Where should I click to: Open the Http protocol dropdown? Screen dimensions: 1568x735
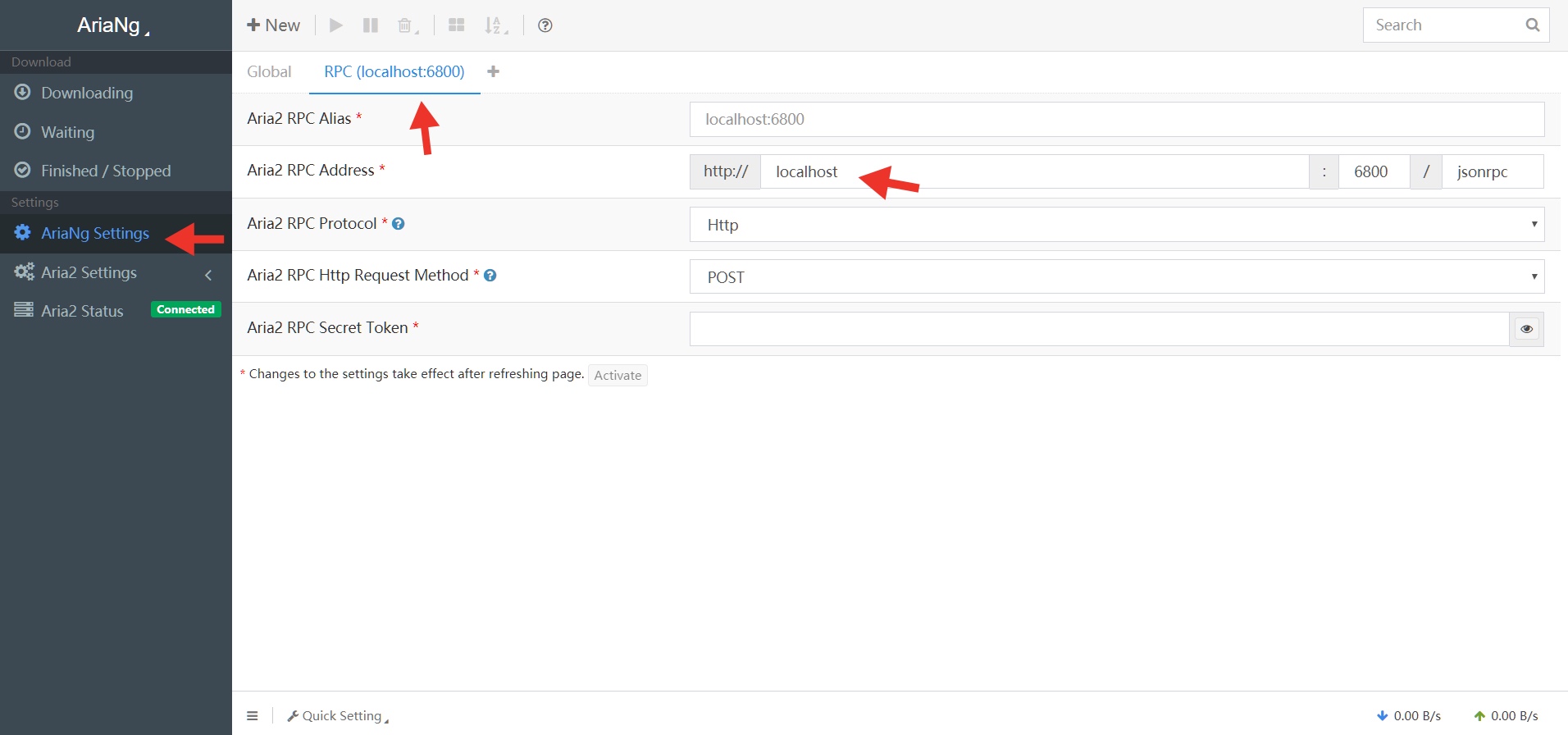coord(1117,225)
